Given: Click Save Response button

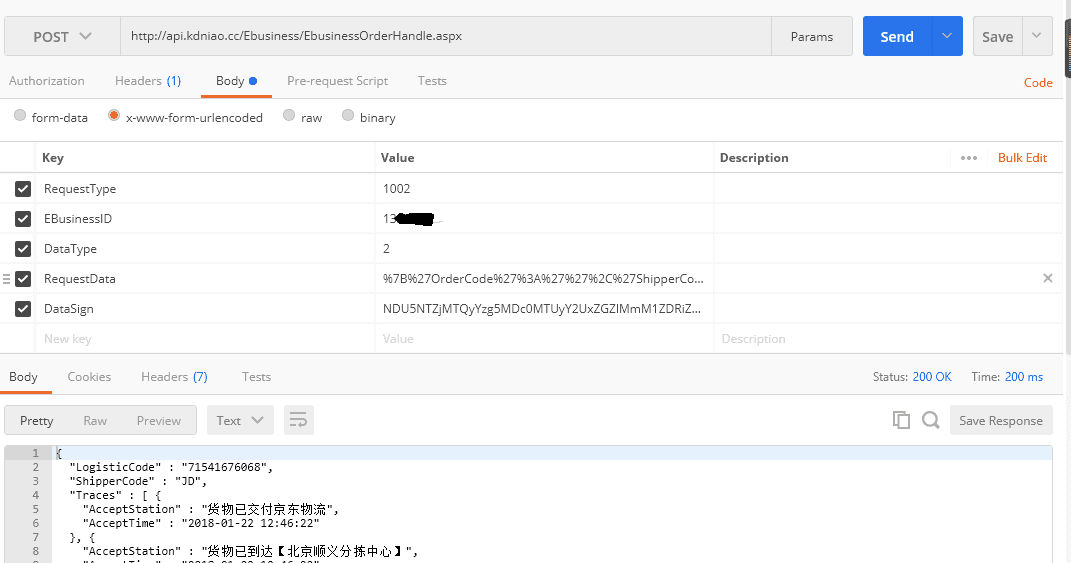Looking at the screenshot, I should click(x=1001, y=420).
